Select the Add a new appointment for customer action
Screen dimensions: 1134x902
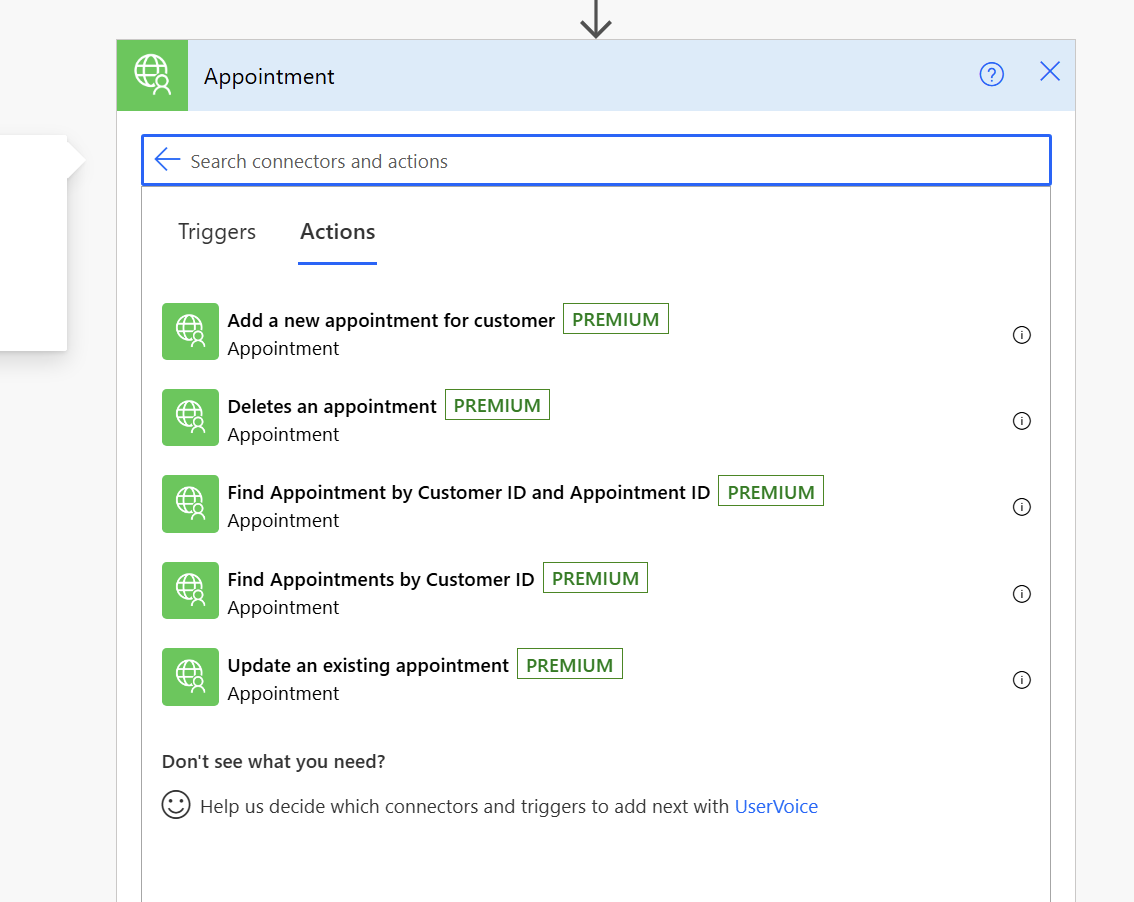pyautogui.click(x=390, y=320)
